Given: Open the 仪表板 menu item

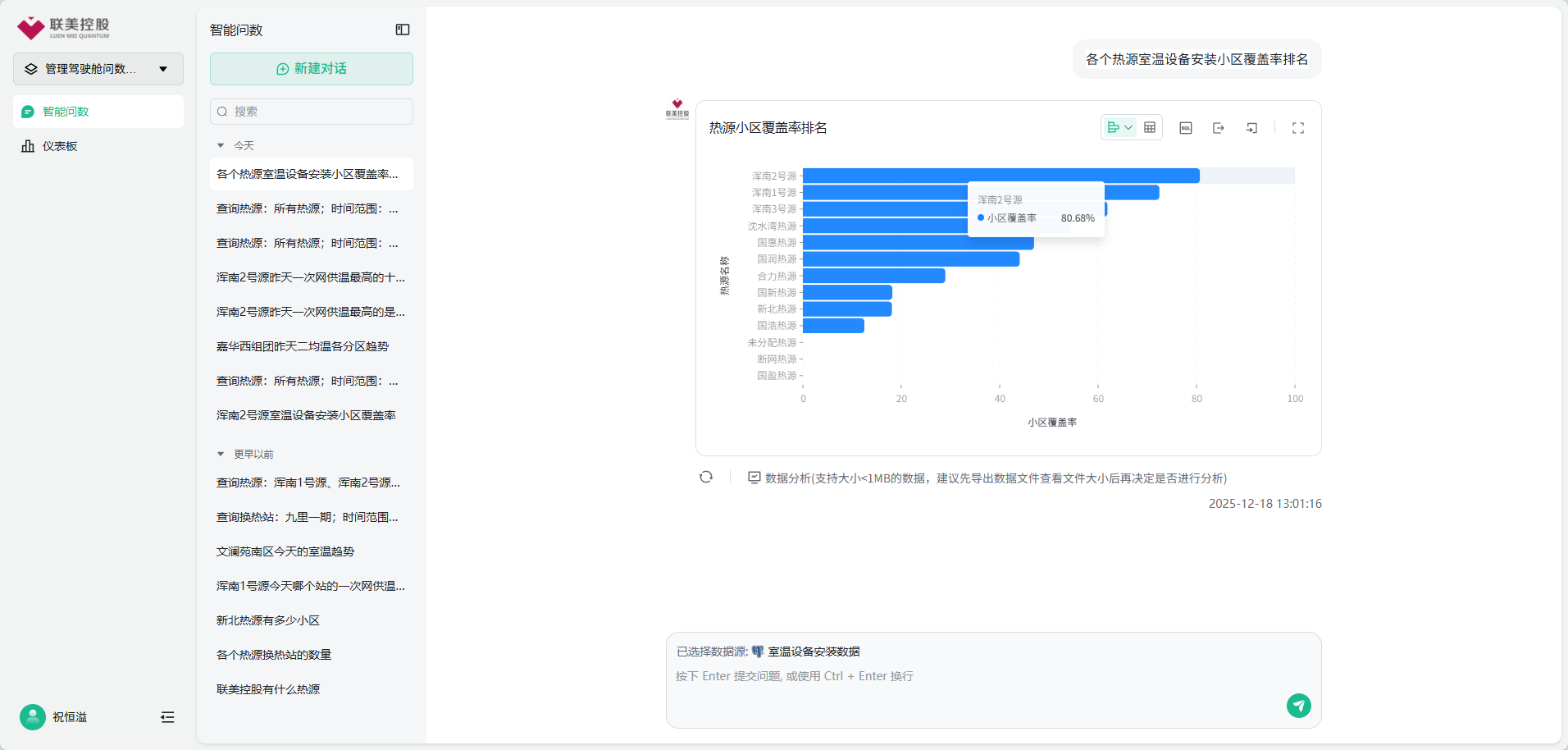Looking at the screenshot, I should pyautogui.click(x=60, y=146).
